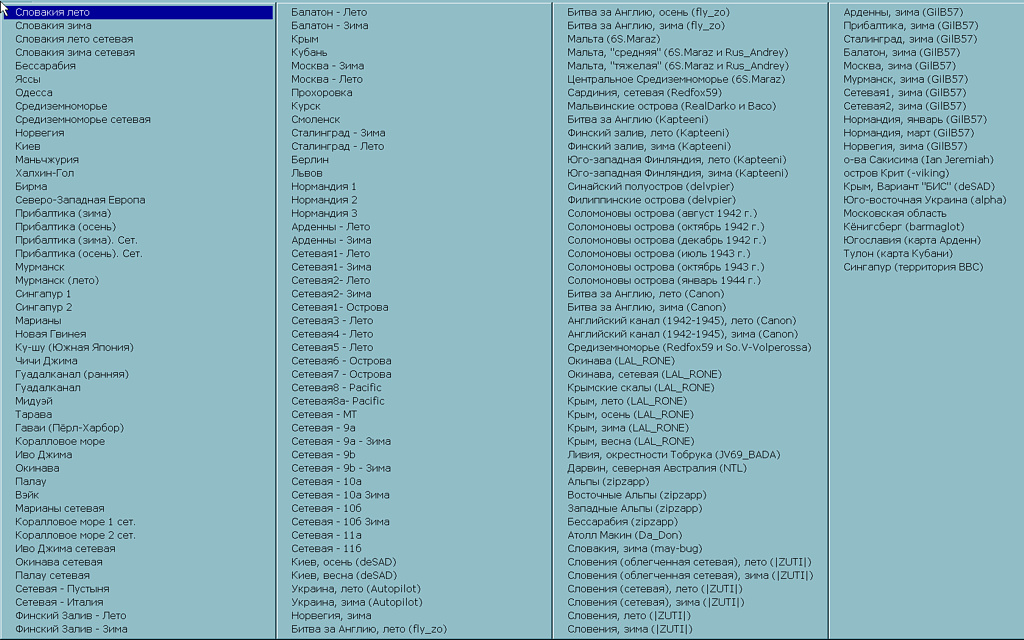Pick 'Сетевая - МТ' map
This screenshot has width=1024, height=640.
324,414
